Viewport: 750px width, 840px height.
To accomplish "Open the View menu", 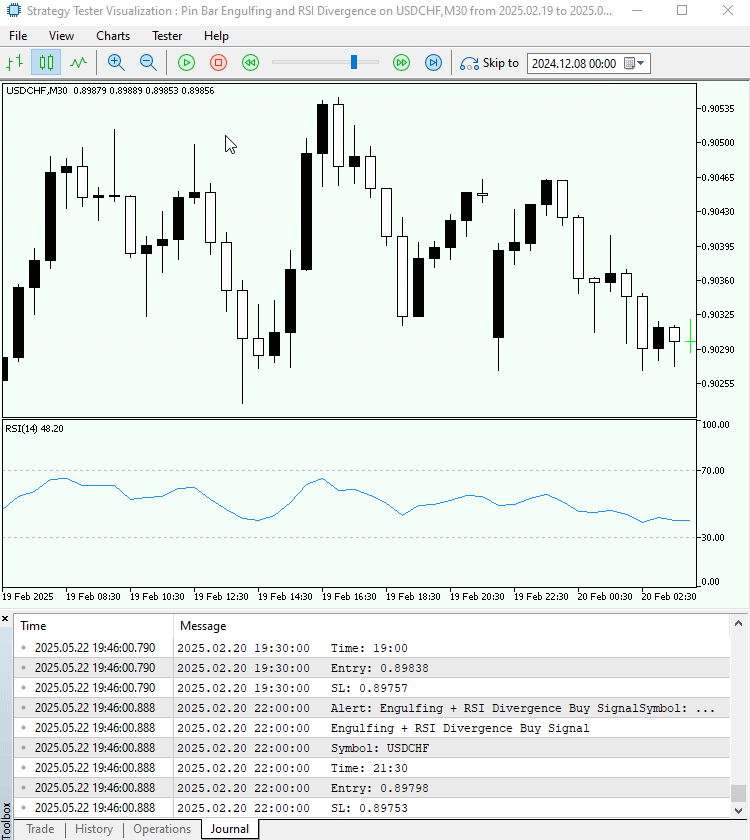I will pyautogui.click(x=61, y=36).
